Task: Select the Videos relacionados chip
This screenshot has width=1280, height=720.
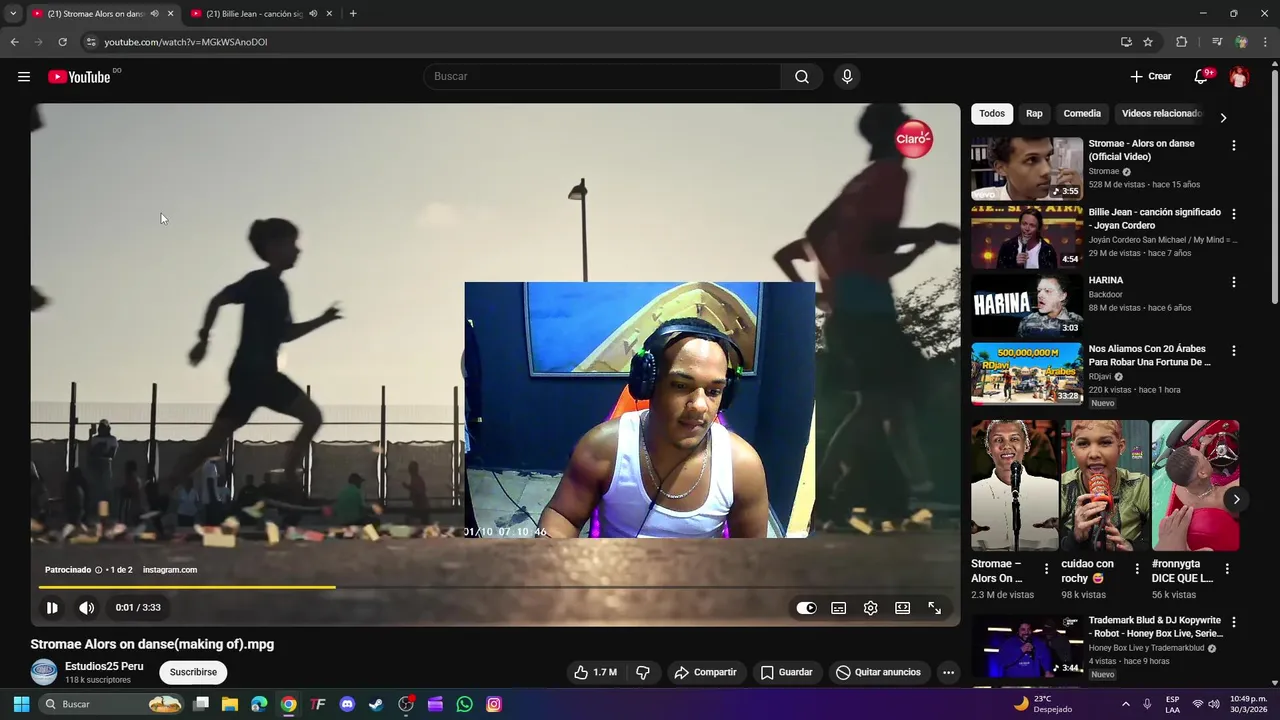Action: [1161, 114]
